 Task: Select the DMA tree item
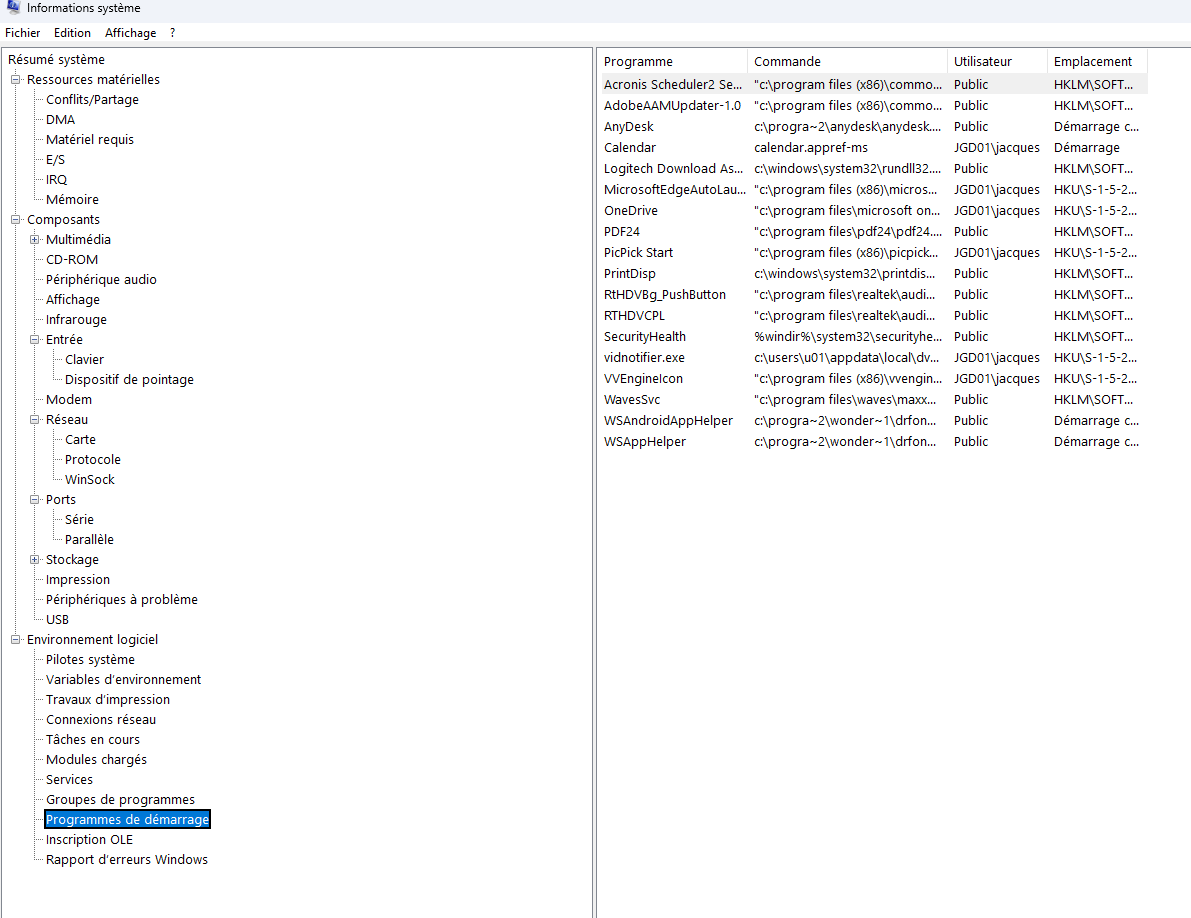[60, 119]
